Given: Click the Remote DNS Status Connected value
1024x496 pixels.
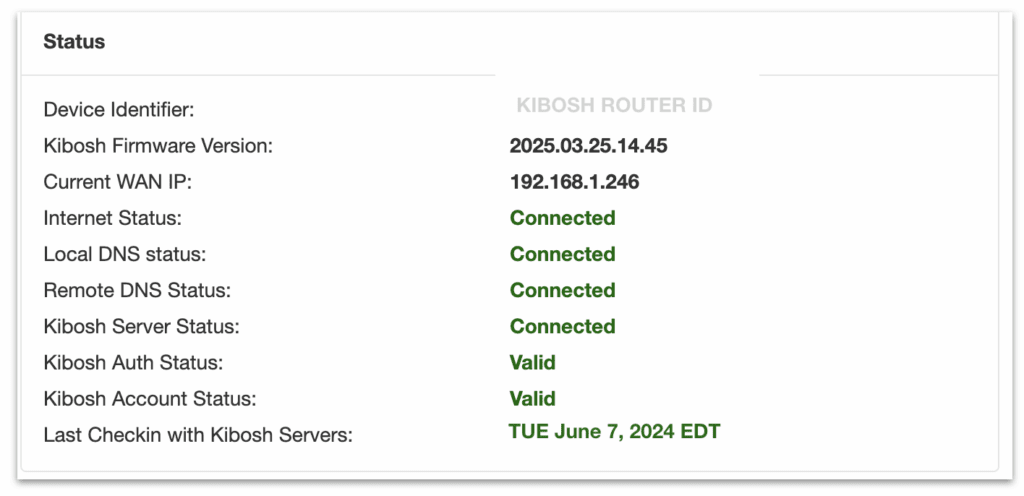Looking at the screenshot, I should click(562, 290).
